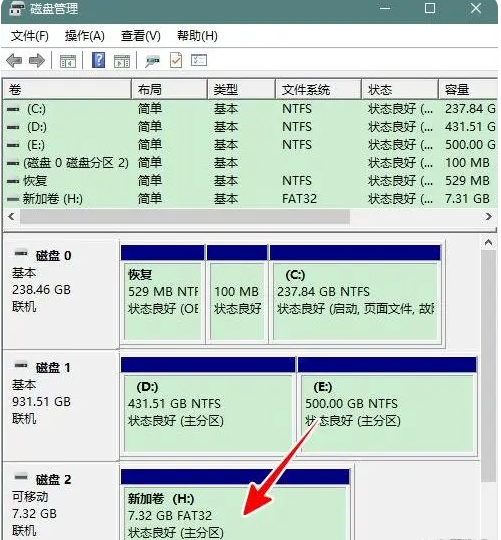Open the 查看(V) menu

[141, 36]
